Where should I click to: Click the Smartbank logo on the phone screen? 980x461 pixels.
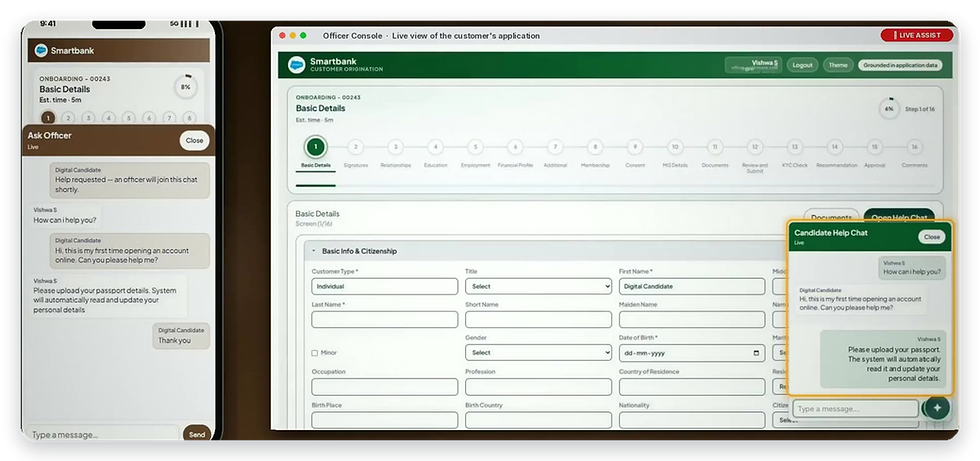point(41,51)
